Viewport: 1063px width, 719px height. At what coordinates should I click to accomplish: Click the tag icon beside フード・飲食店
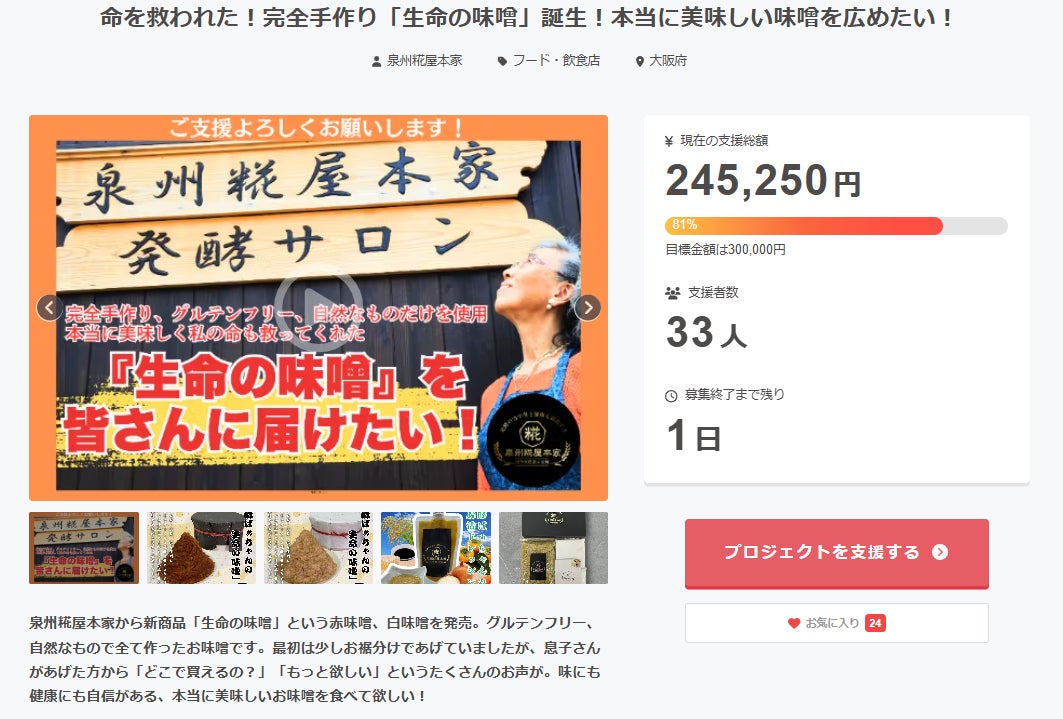point(502,62)
